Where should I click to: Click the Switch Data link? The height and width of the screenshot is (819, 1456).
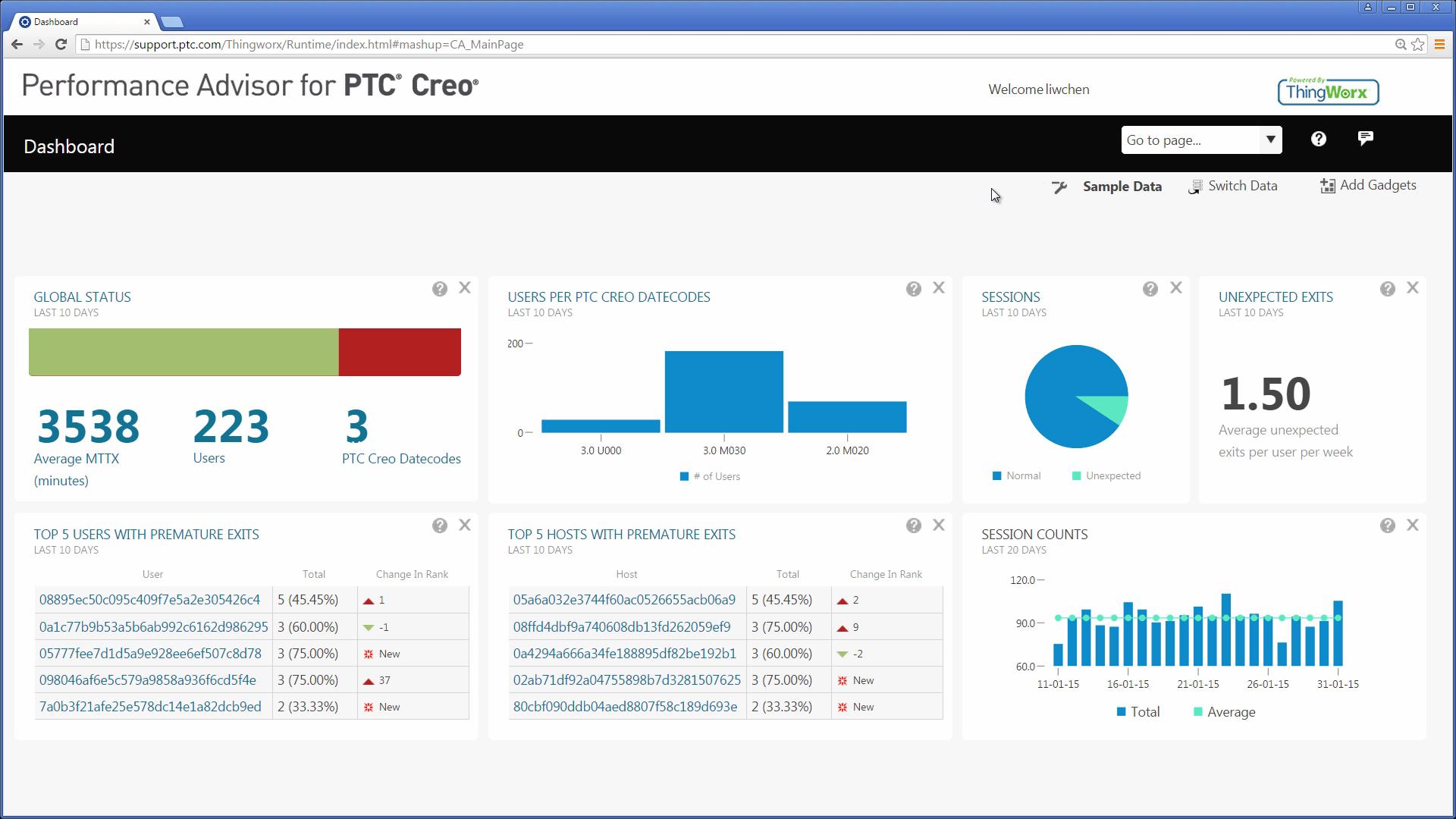[x=1242, y=186]
